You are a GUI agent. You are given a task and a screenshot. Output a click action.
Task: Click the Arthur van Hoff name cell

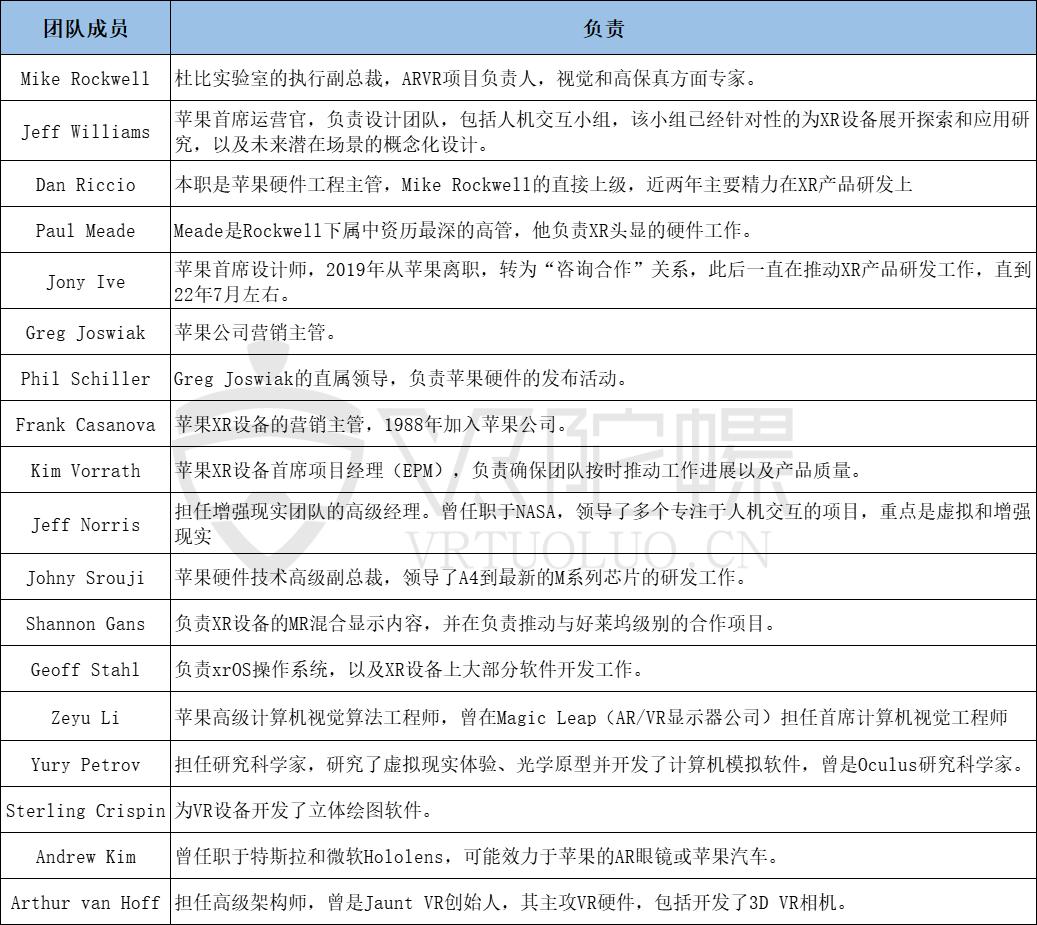coord(84,903)
